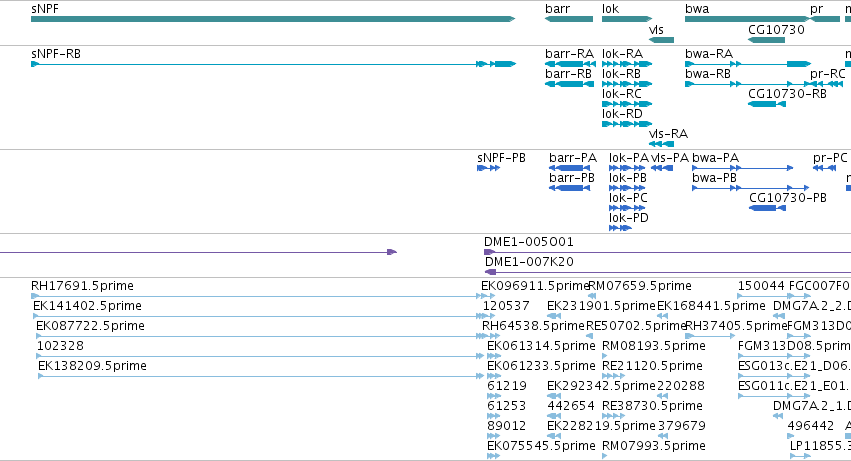The width and height of the screenshot is (851, 461).
Task: Open EST labeled 379679
Action: tap(682, 426)
